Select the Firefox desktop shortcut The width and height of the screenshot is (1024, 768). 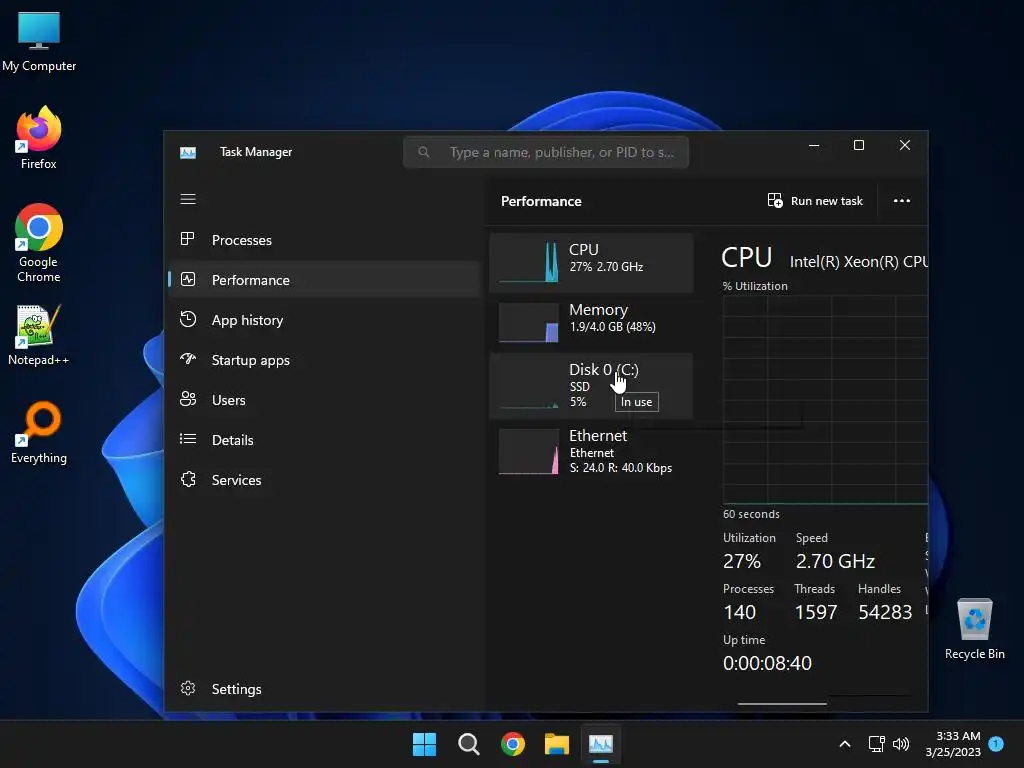39,138
